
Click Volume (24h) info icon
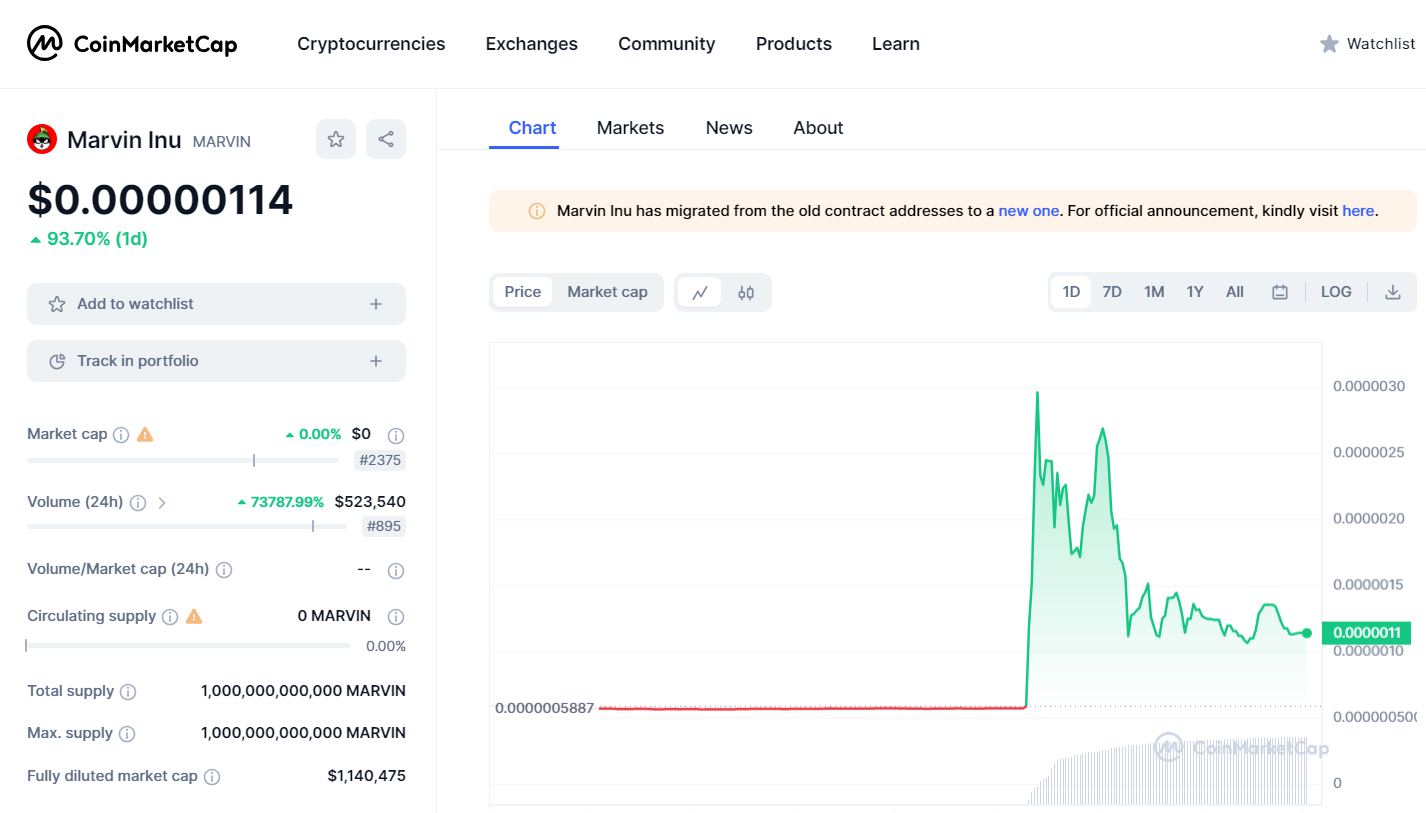pos(138,503)
